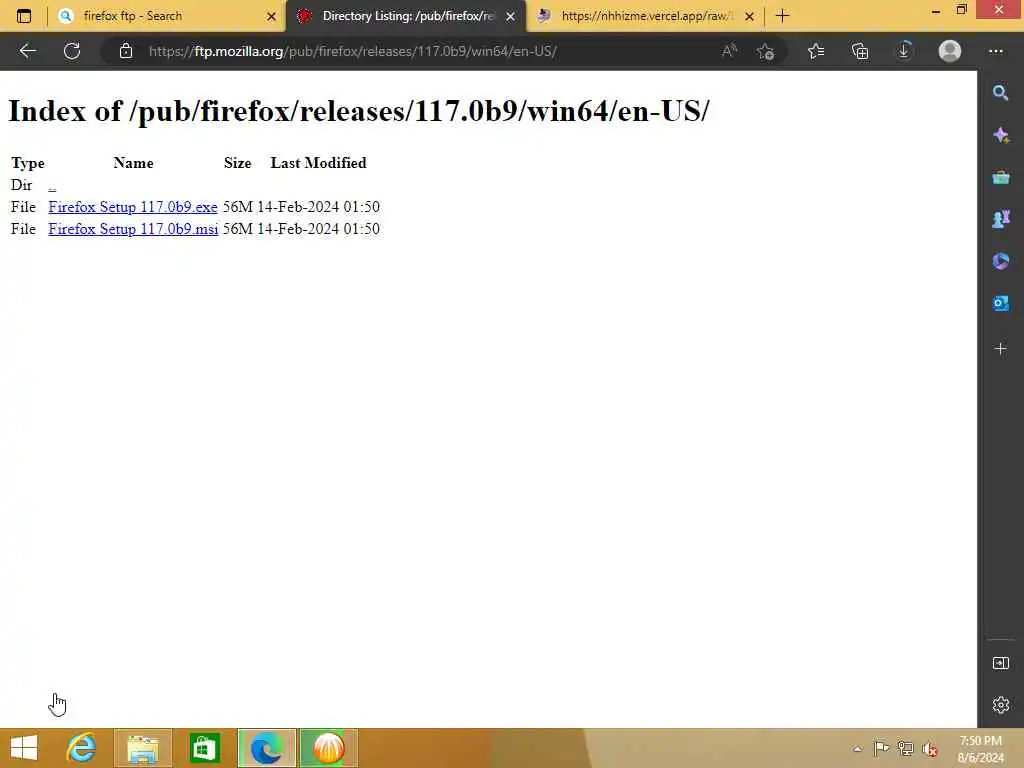Open the Windows Start button
Viewport: 1024px width, 768px height.
(24, 748)
